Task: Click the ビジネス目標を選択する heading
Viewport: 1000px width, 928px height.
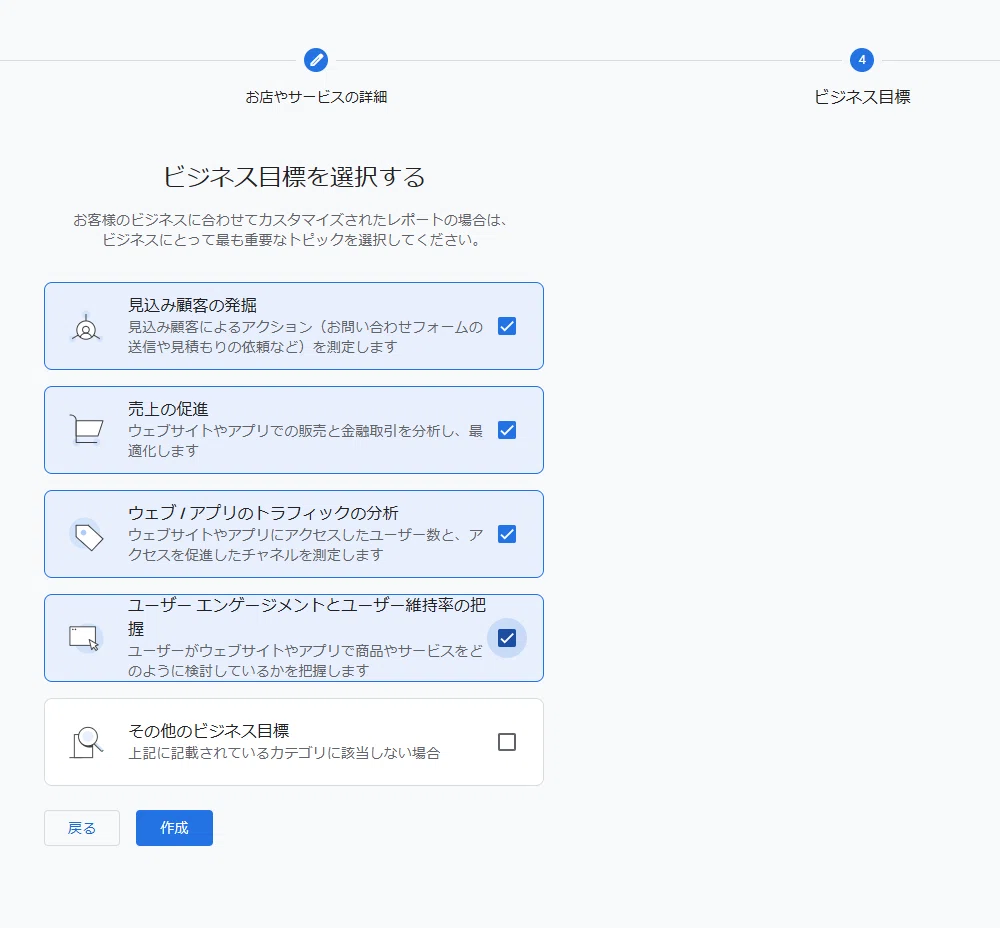Action: pos(294,177)
